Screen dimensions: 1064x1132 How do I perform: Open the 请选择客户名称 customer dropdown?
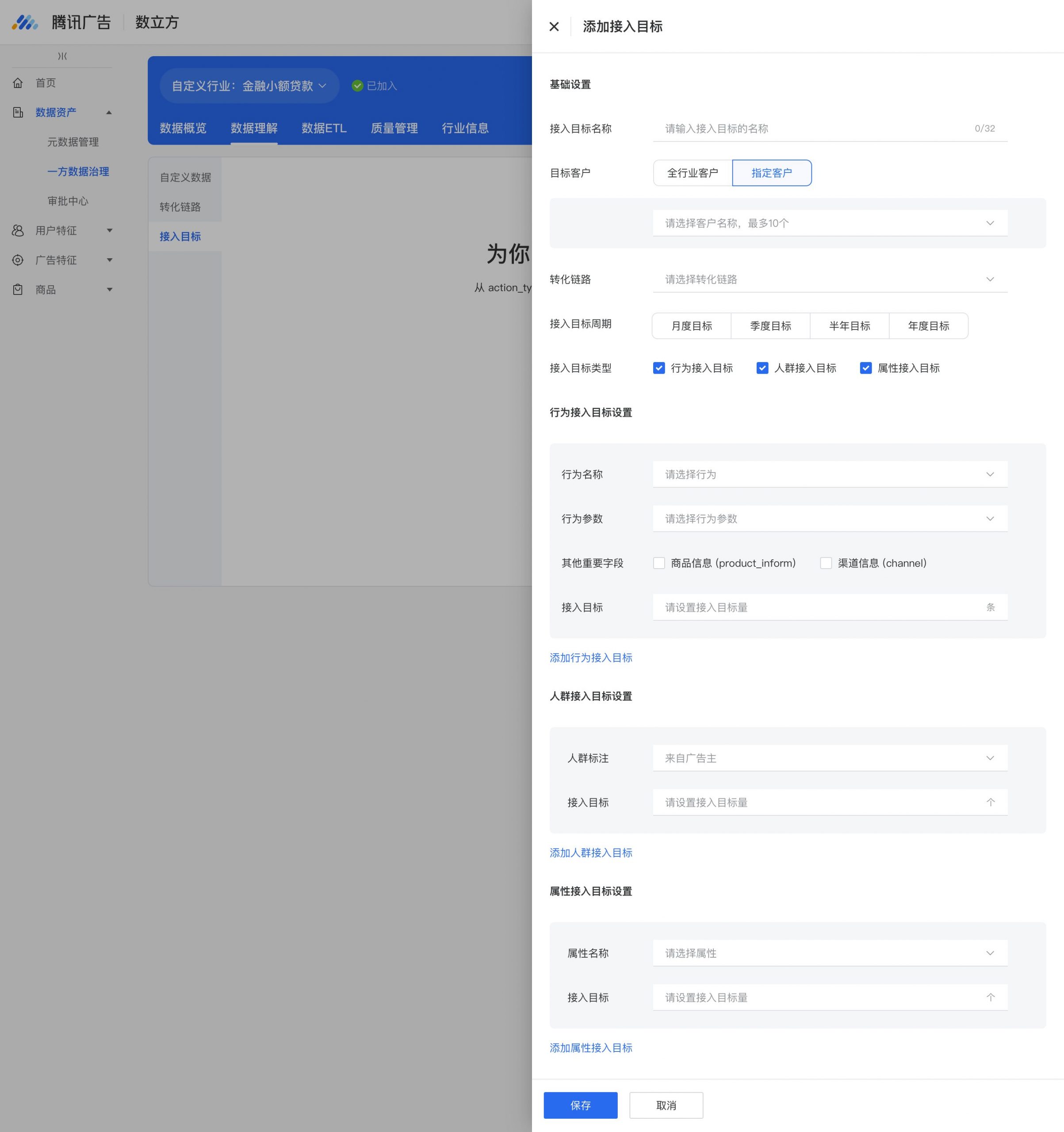(x=830, y=223)
